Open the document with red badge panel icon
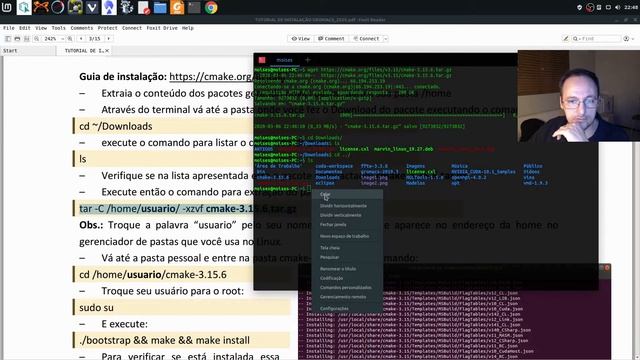 click(x=143, y=7)
